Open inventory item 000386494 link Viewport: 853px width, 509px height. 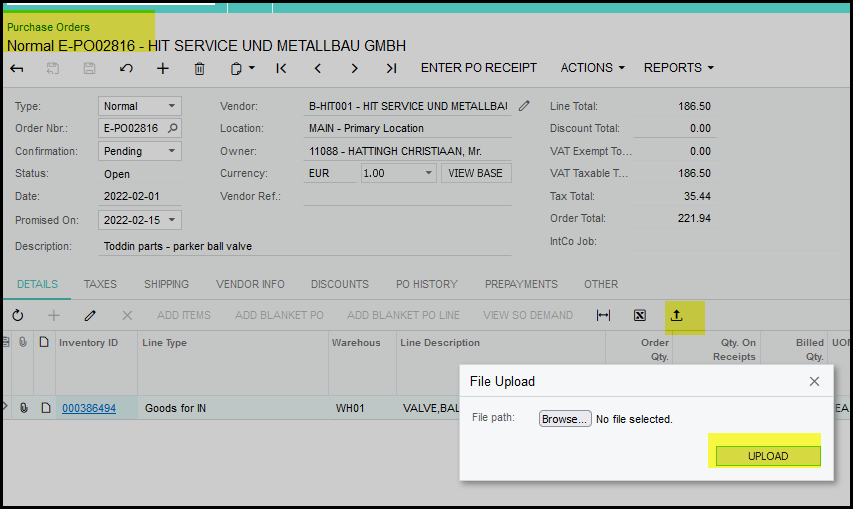tap(89, 408)
